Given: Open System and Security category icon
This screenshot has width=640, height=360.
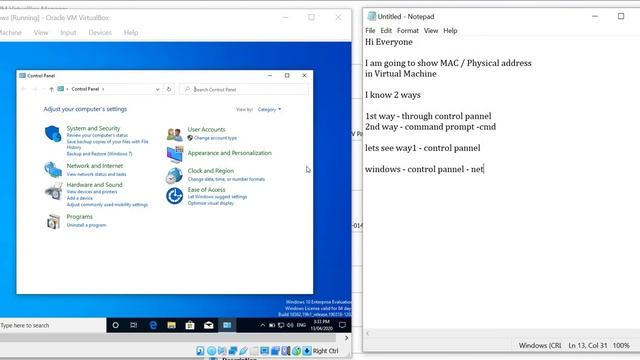Looking at the screenshot, I should pyautogui.click(x=53, y=133).
